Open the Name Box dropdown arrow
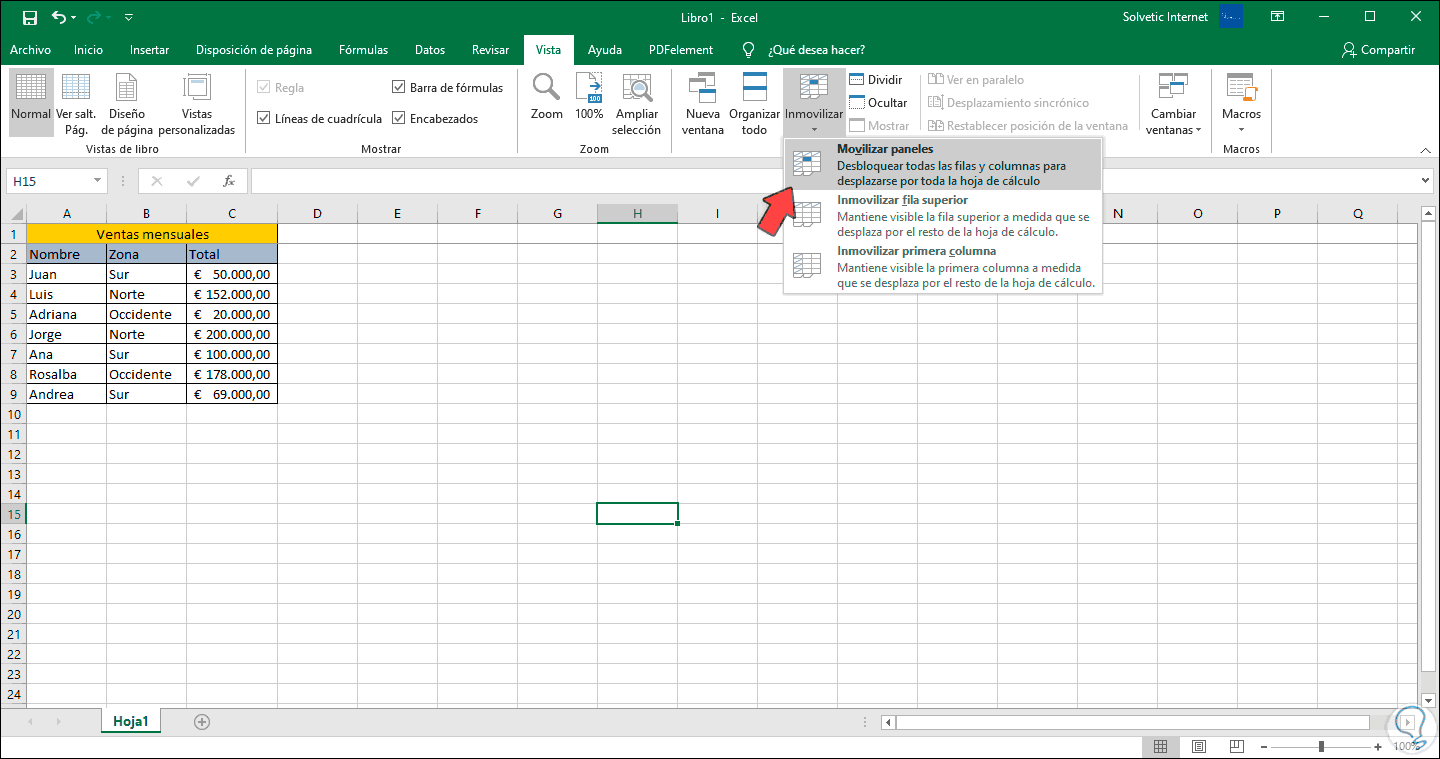Viewport: 1440px width, 759px height. click(95, 181)
